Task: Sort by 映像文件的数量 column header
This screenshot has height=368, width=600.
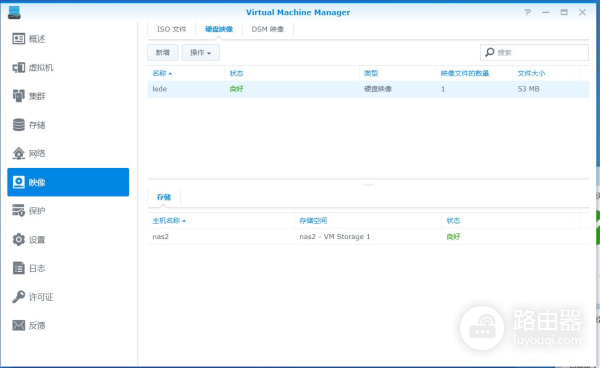Action: coord(474,73)
